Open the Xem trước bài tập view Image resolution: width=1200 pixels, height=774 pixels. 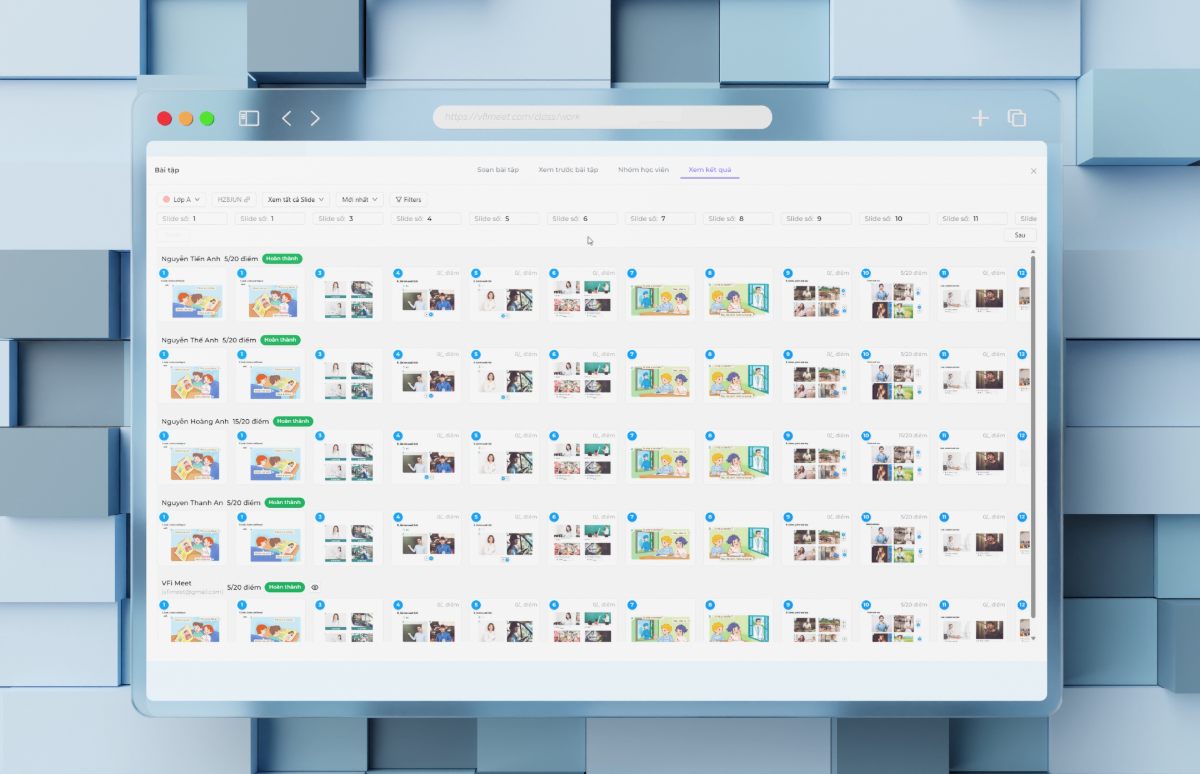click(x=567, y=170)
